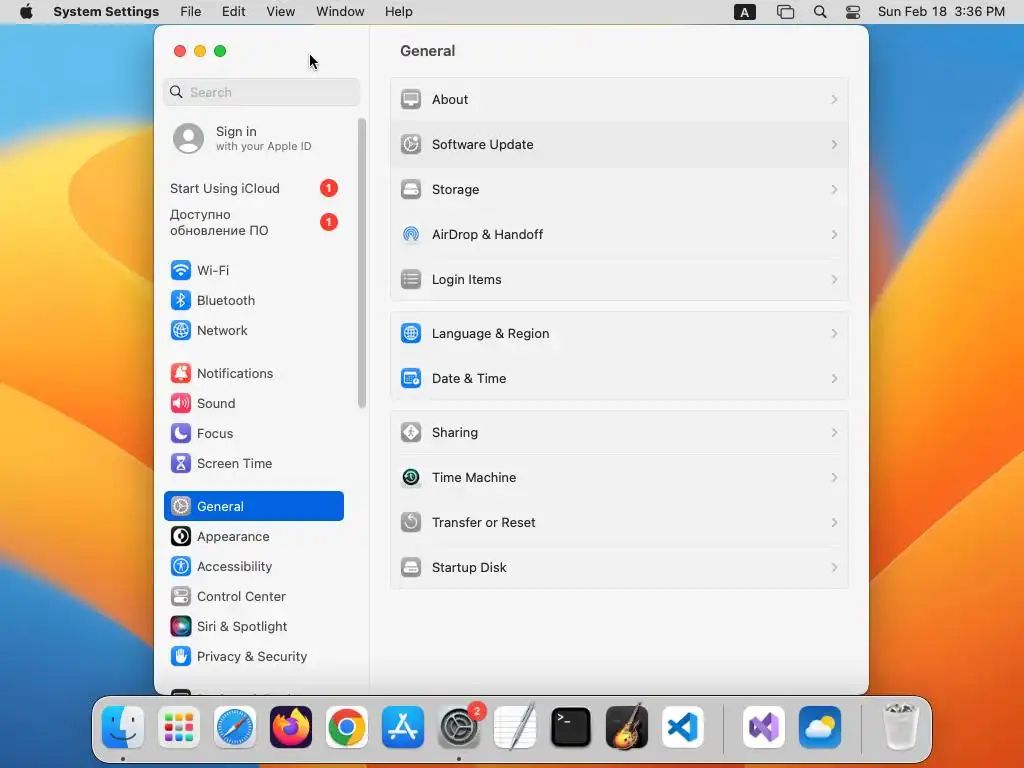Click the Date & Time calendar icon
This screenshot has width=1024, height=768.
tap(411, 379)
